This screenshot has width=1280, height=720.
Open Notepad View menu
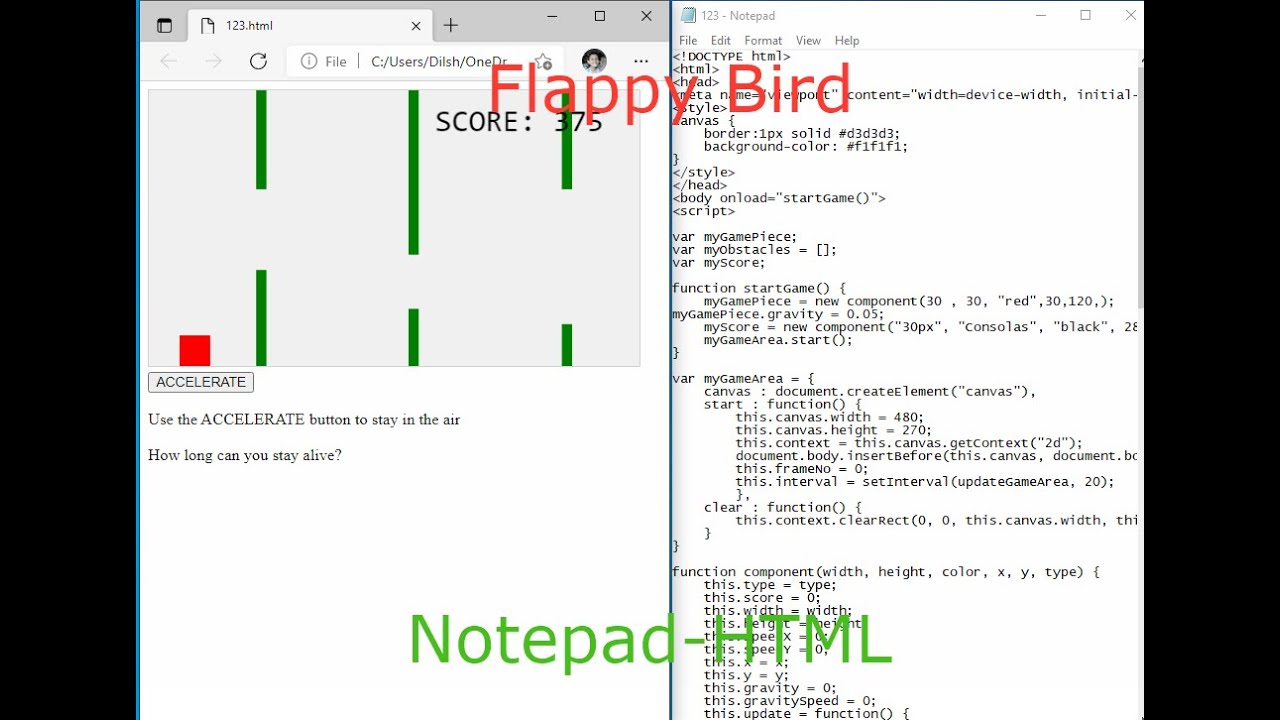tap(808, 41)
